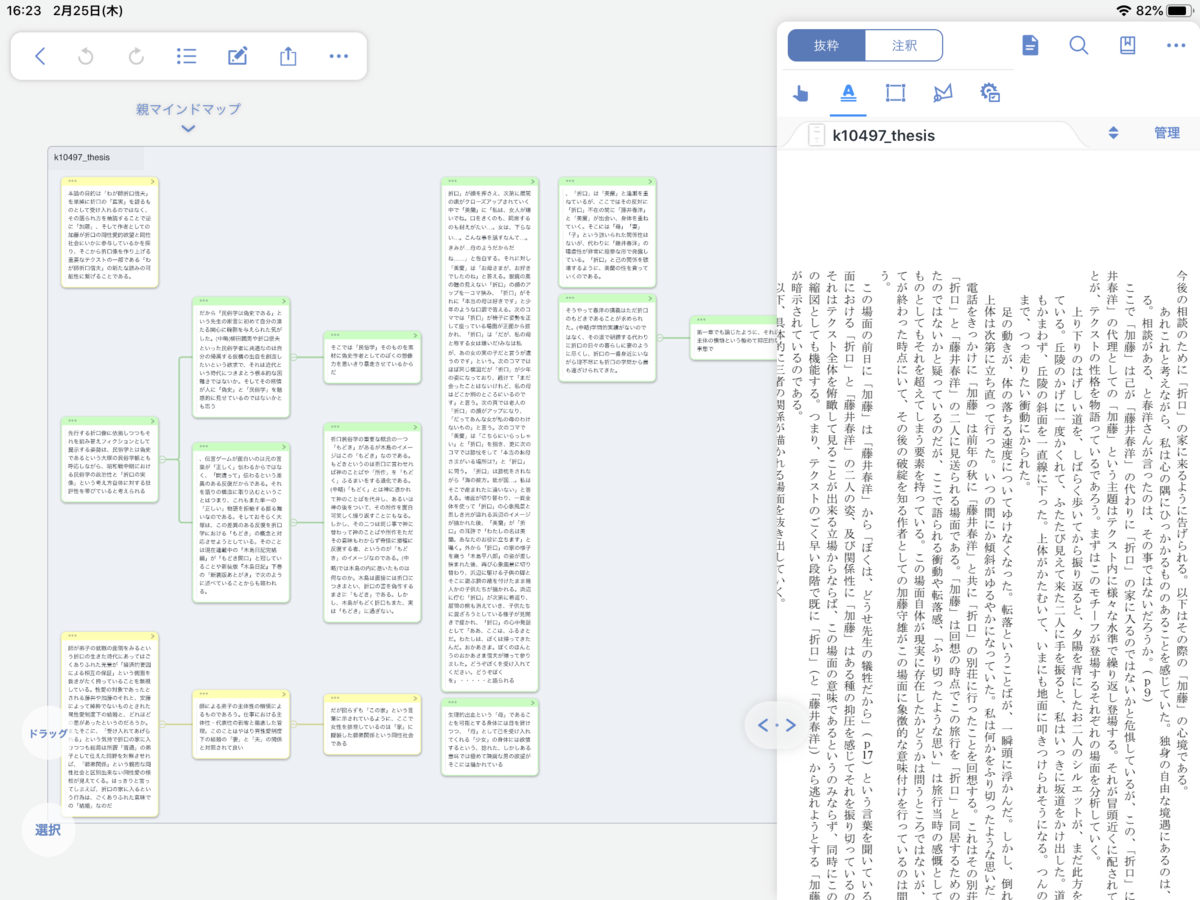Open dots menu on 本論の目的は card

click(72, 181)
